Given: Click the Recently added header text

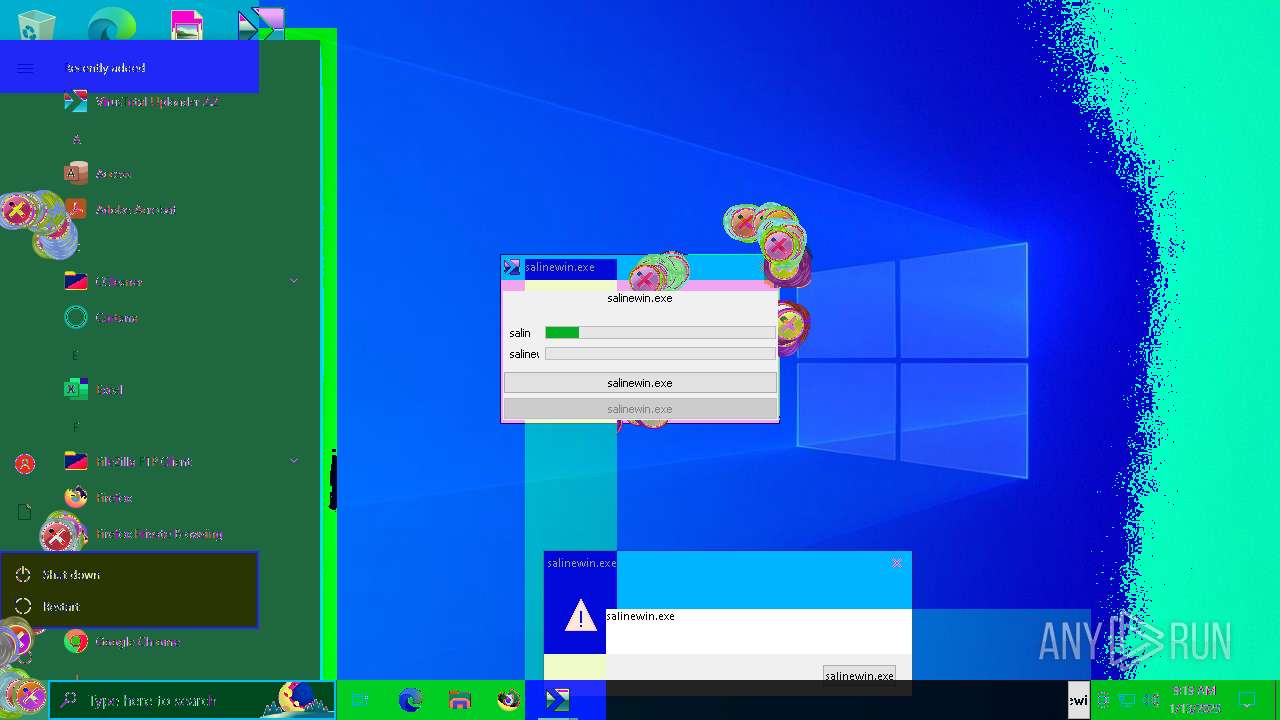Looking at the screenshot, I should pos(106,68).
